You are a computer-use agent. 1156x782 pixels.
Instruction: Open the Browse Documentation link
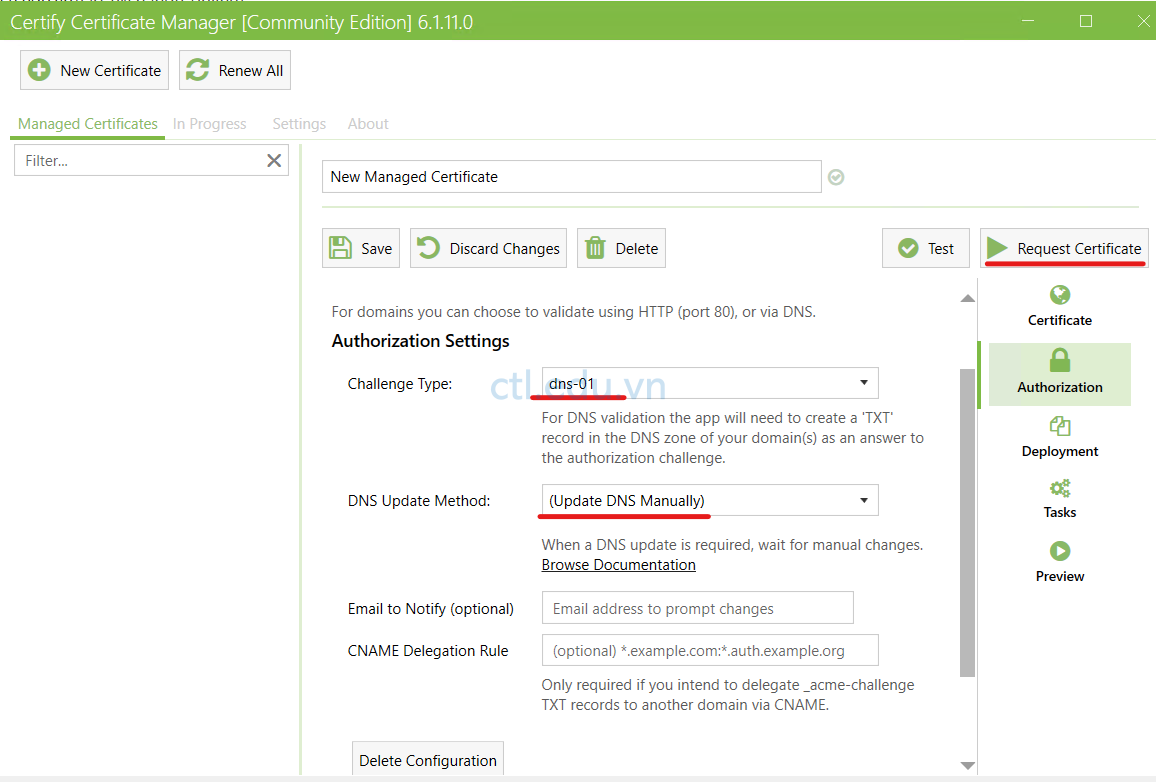tap(618, 564)
